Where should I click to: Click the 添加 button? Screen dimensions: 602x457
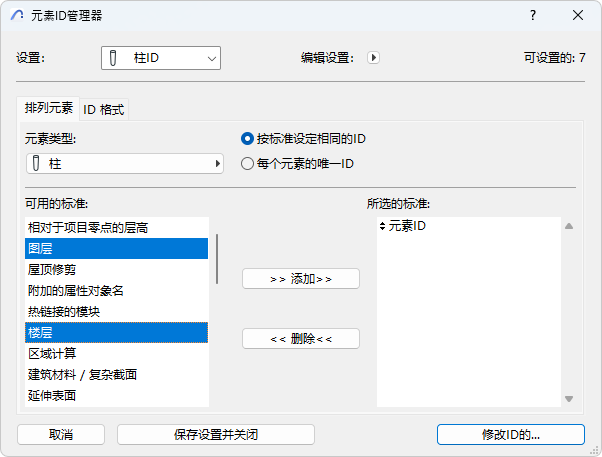(300, 279)
